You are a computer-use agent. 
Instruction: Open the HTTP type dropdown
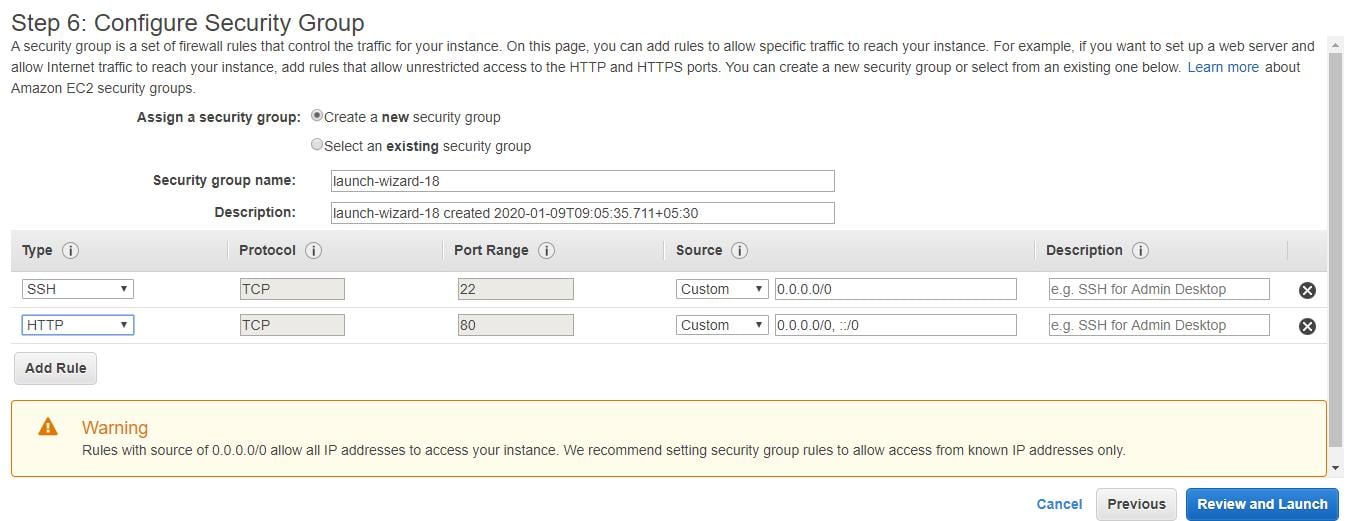(78, 325)
